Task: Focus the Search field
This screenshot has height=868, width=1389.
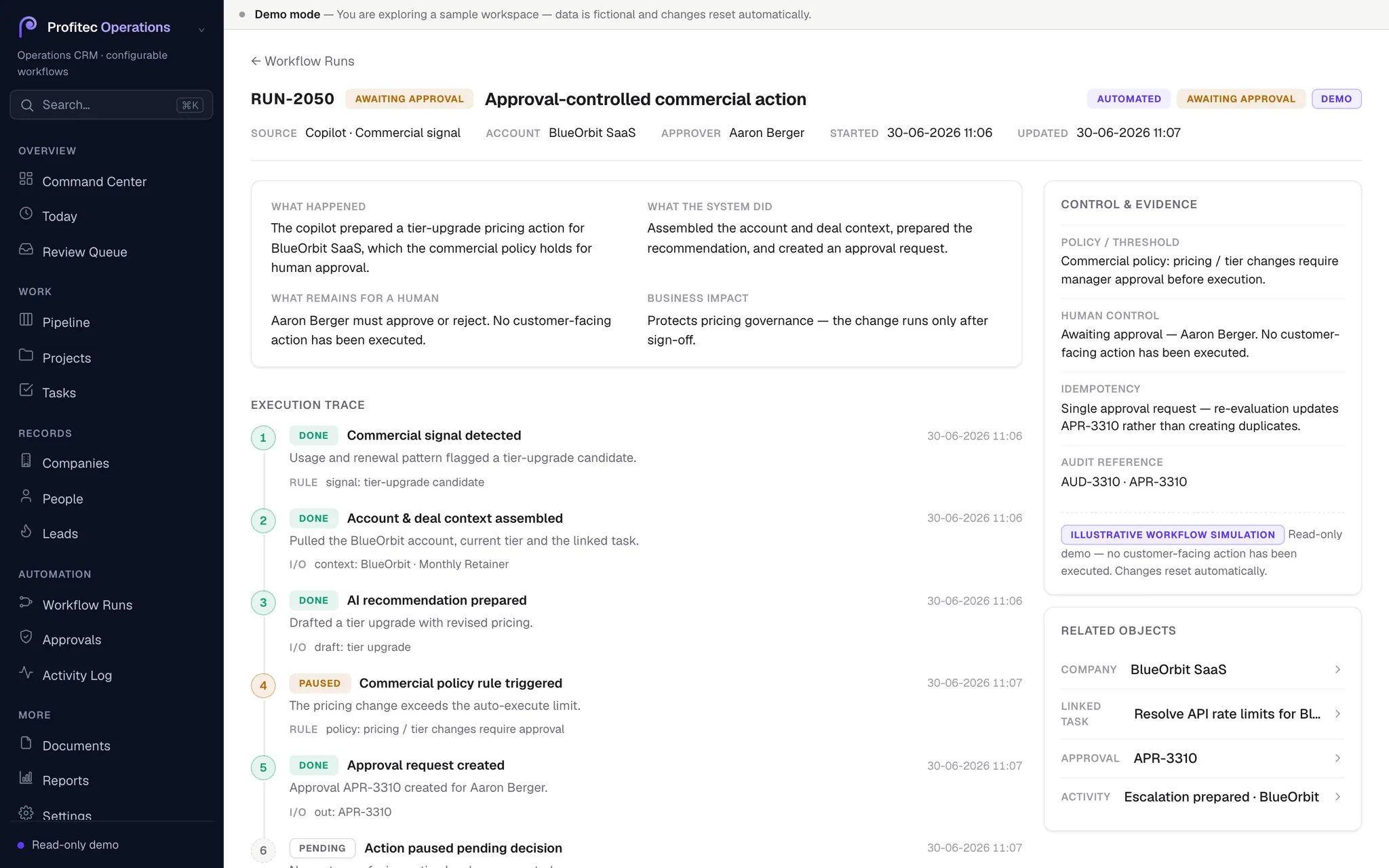Action: pos(111,105)
